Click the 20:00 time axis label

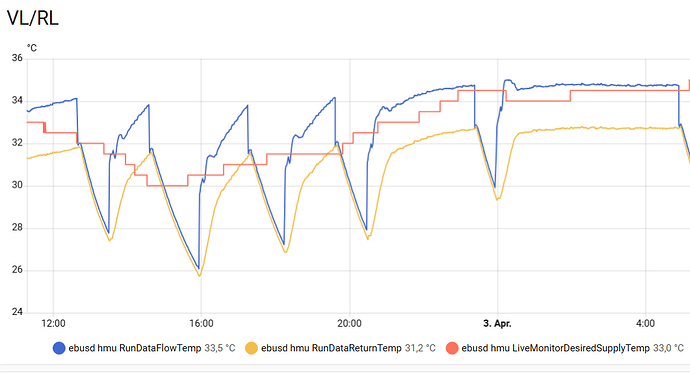349,324
